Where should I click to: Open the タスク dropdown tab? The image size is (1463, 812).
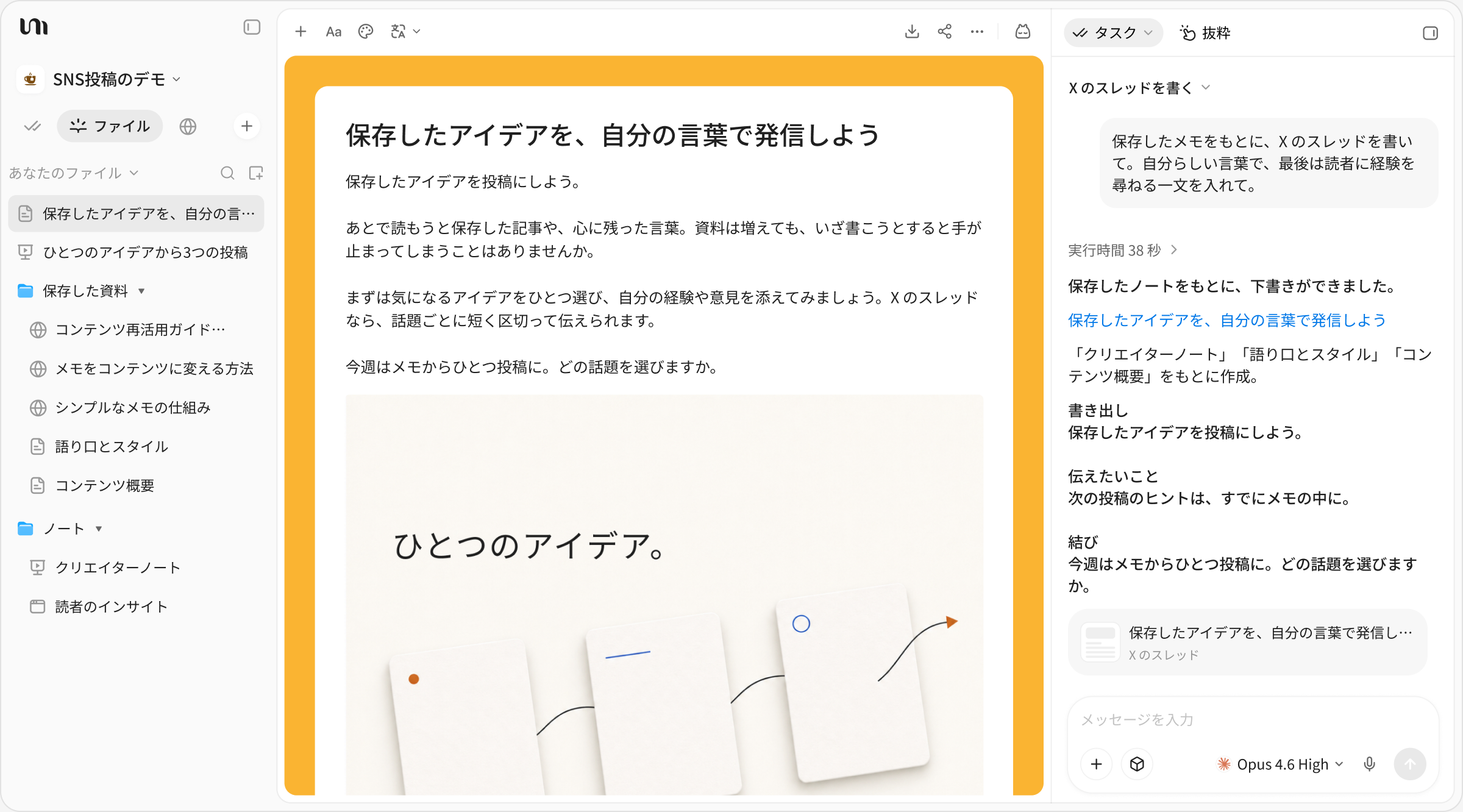(x=1113, y=33)
